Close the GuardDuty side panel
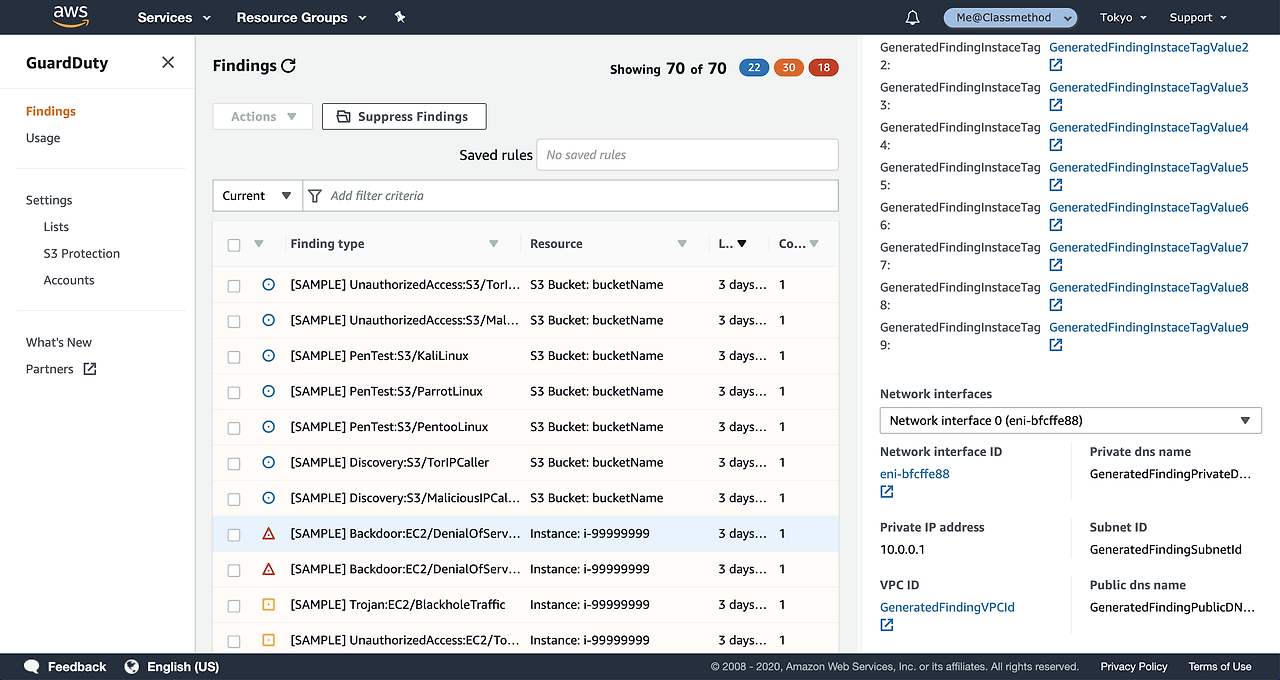 coord(168,62)
